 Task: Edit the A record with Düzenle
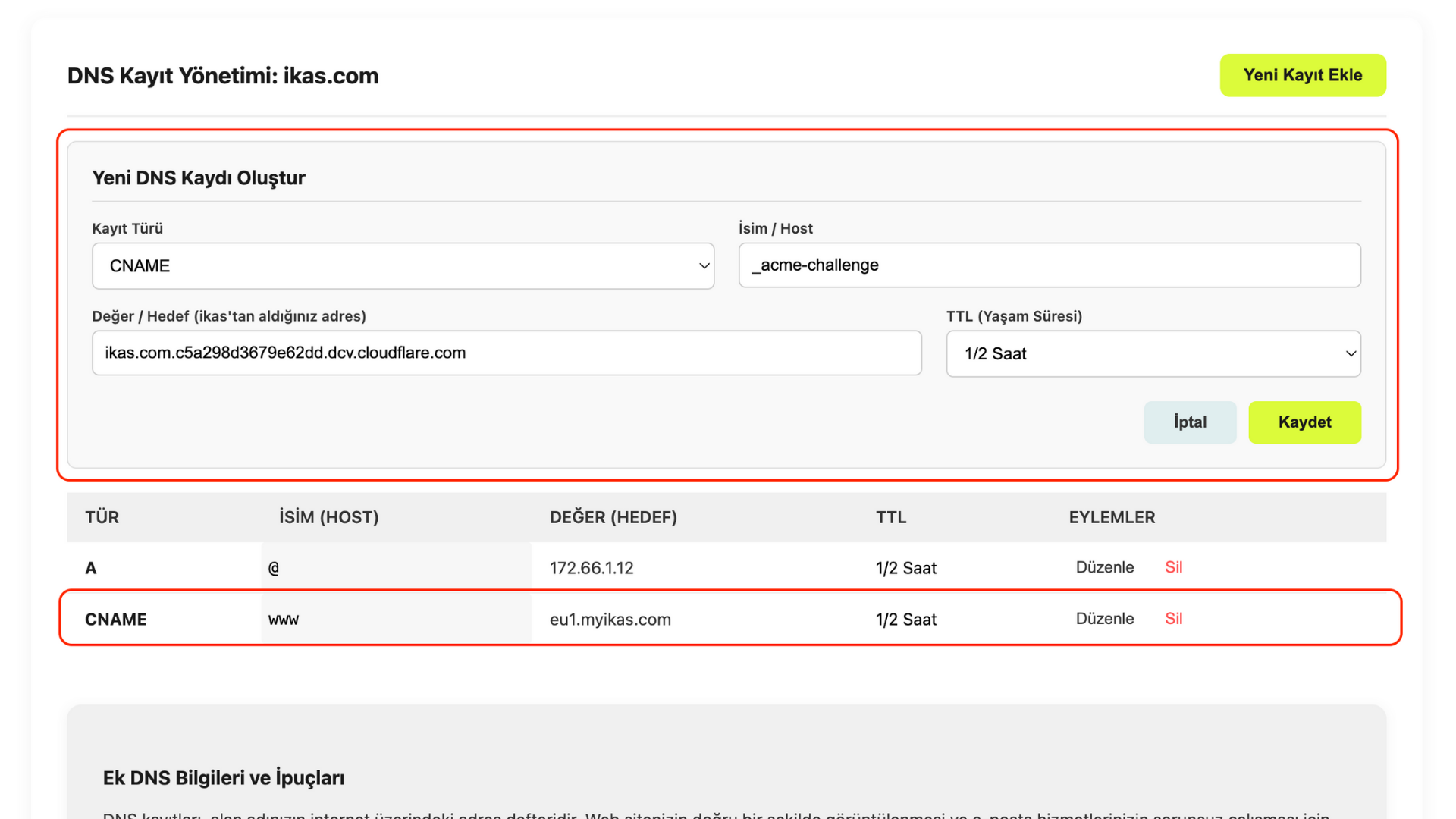(1105, 567)
